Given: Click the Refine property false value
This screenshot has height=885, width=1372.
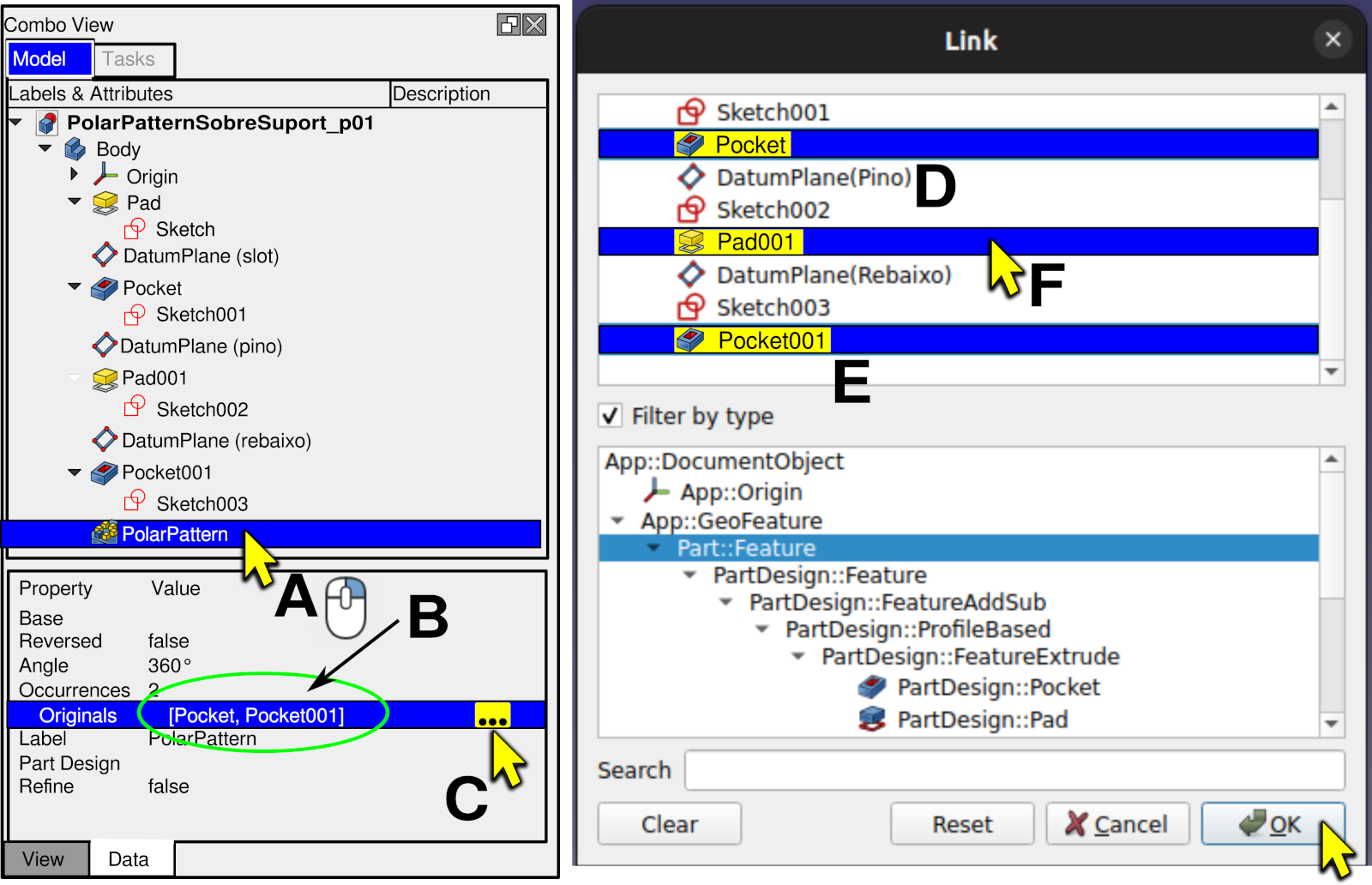Looking at the screenshot, I should click(168, 786).
